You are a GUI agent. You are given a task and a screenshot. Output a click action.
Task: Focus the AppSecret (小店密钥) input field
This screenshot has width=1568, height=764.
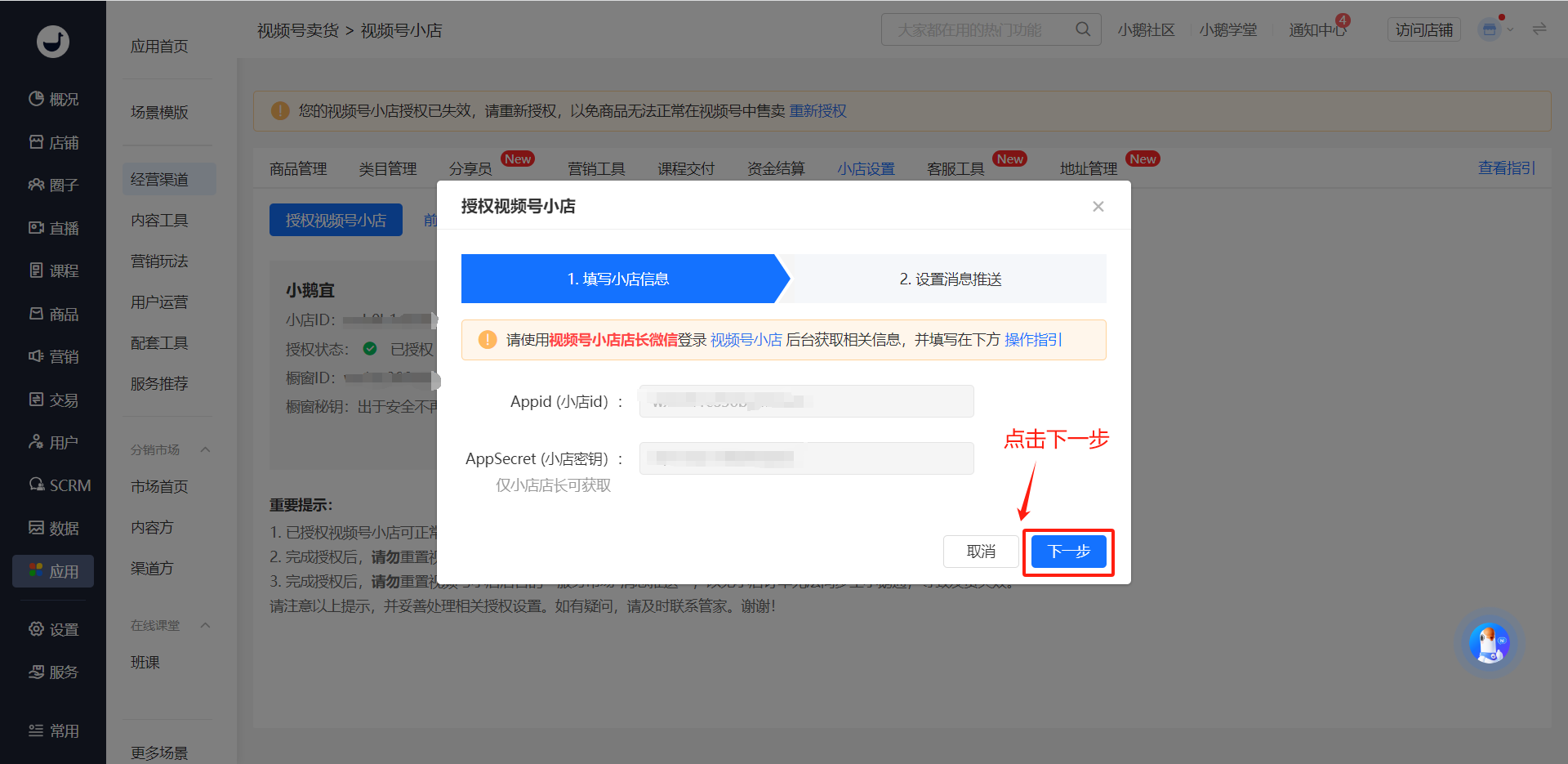[x=806, y=458]
